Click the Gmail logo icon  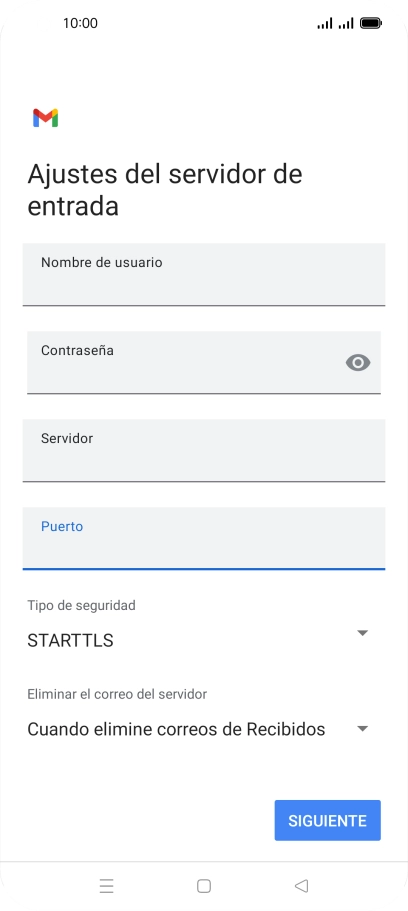pyautogui.click(x=45, y=118)
